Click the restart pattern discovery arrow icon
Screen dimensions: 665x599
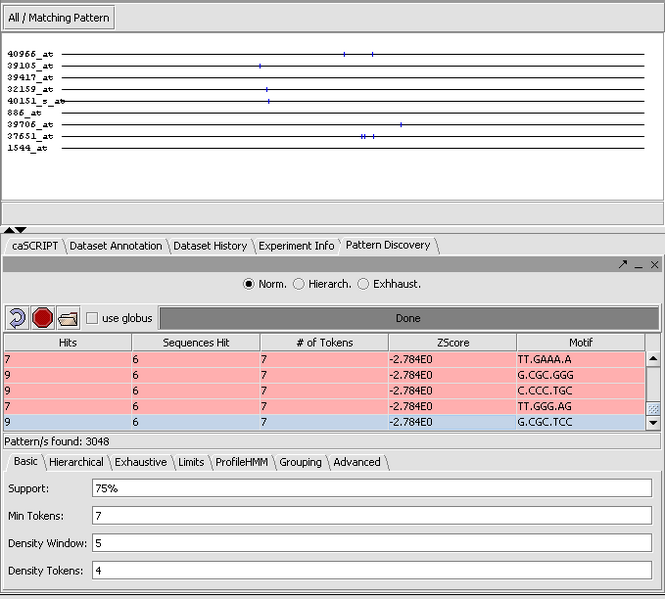17,318
